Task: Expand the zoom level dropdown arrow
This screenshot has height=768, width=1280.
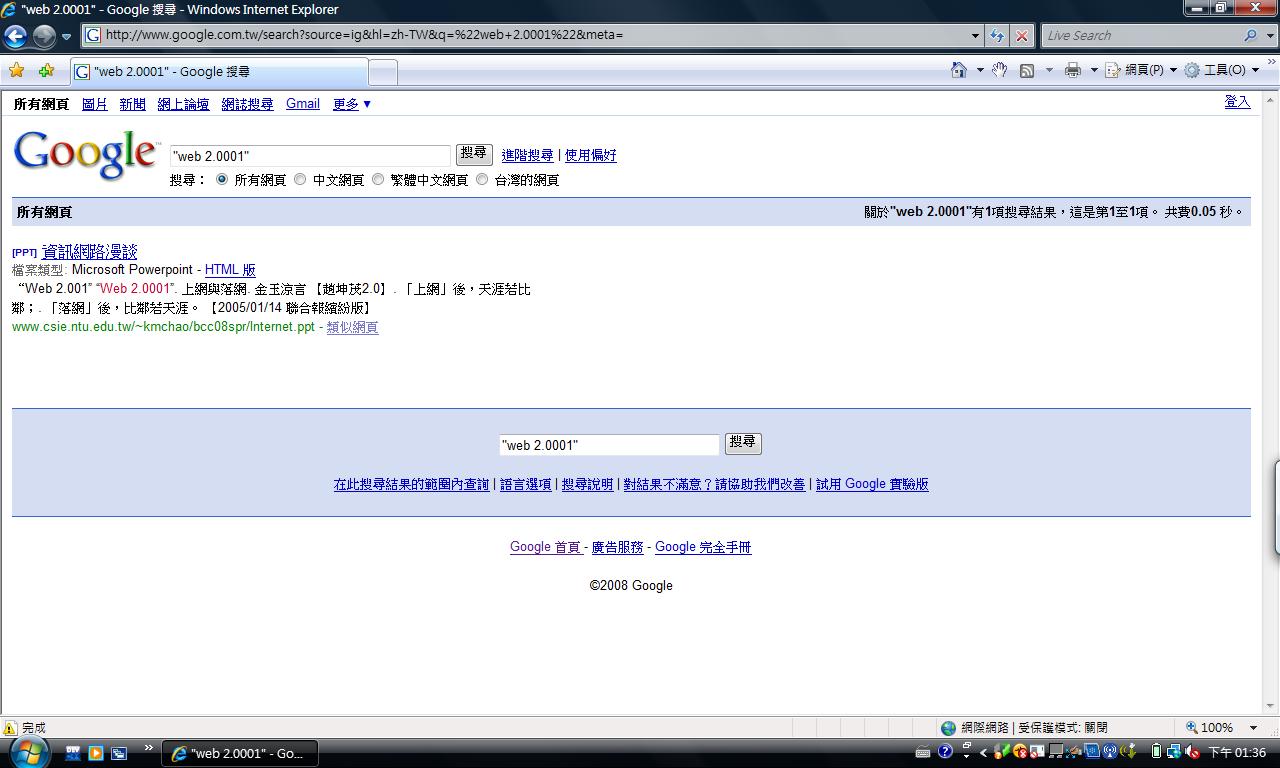Action: 1254,728
